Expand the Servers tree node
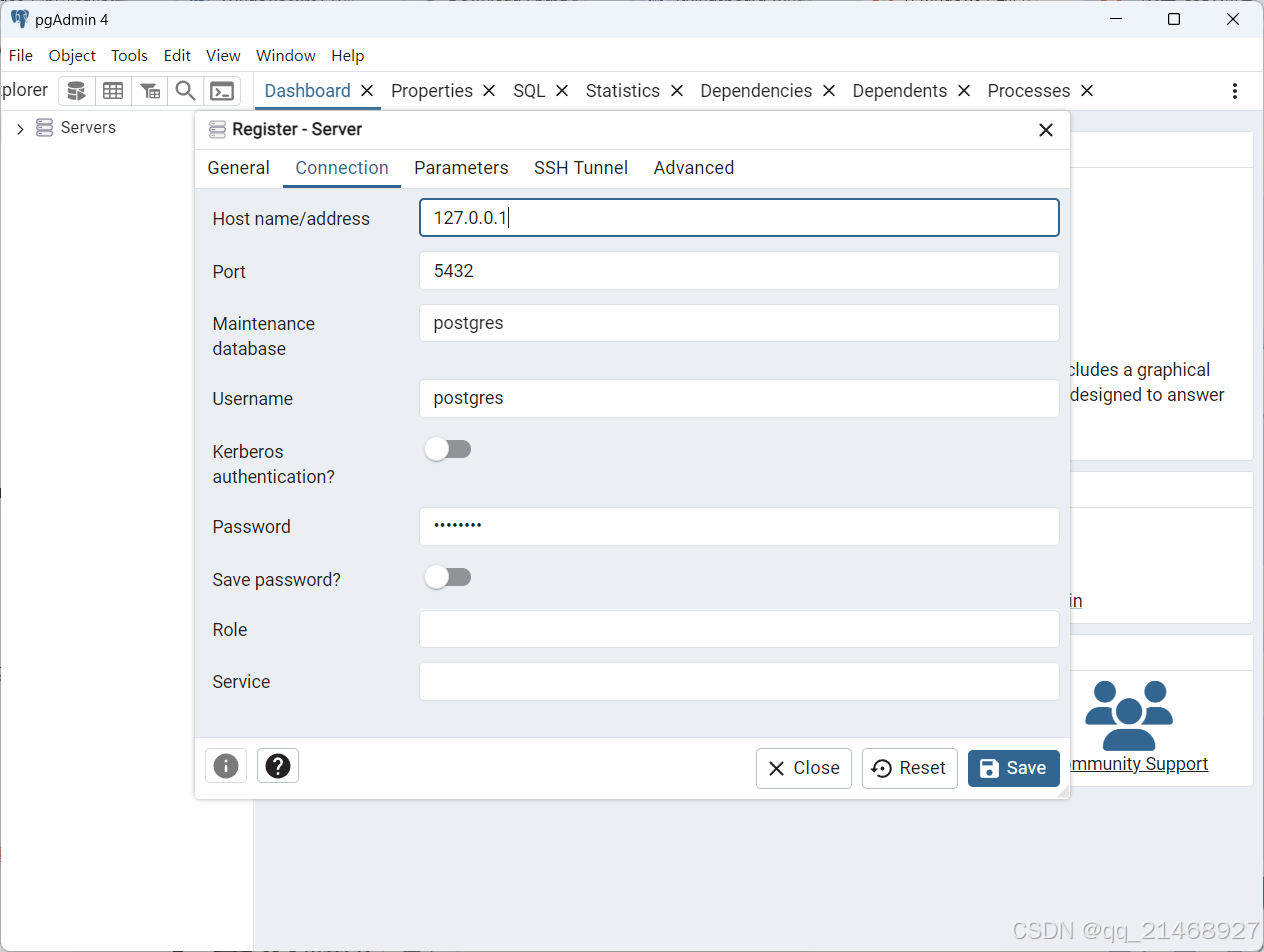This screenshot has width=1264, height=952. tap(20, 129)
